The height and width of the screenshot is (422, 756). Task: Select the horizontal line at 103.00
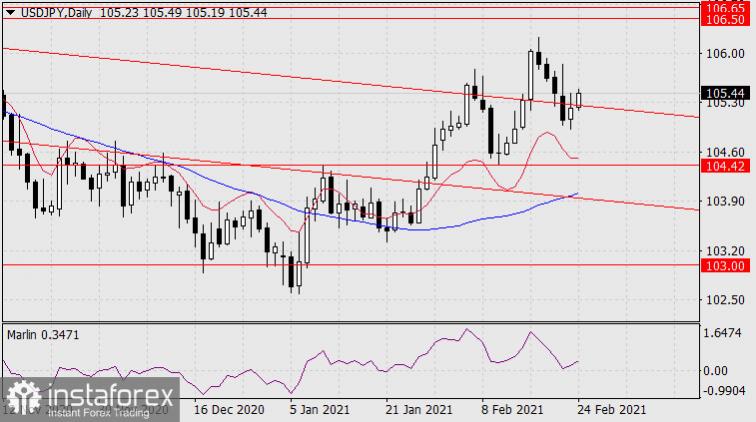tap(351, 265)
